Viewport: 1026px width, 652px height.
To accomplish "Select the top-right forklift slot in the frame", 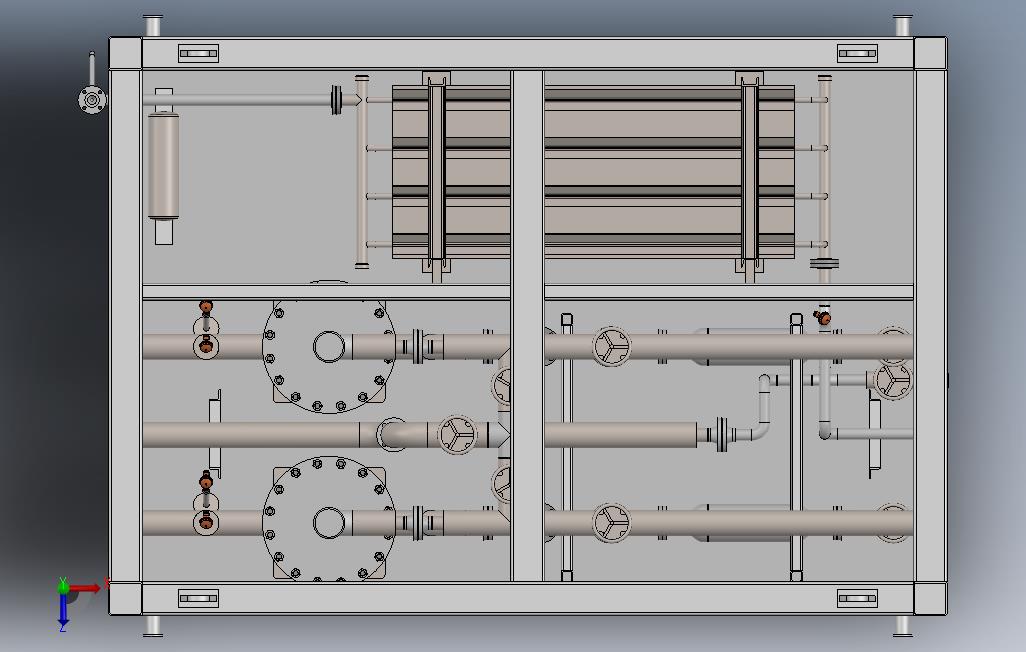I will point(857,53).
